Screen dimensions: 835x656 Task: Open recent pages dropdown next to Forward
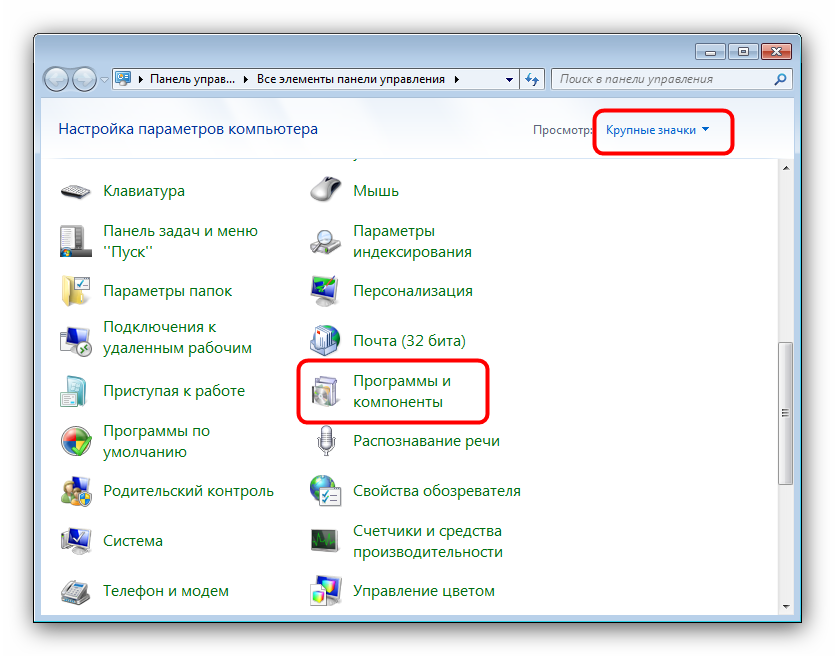[x=104, y=80]
